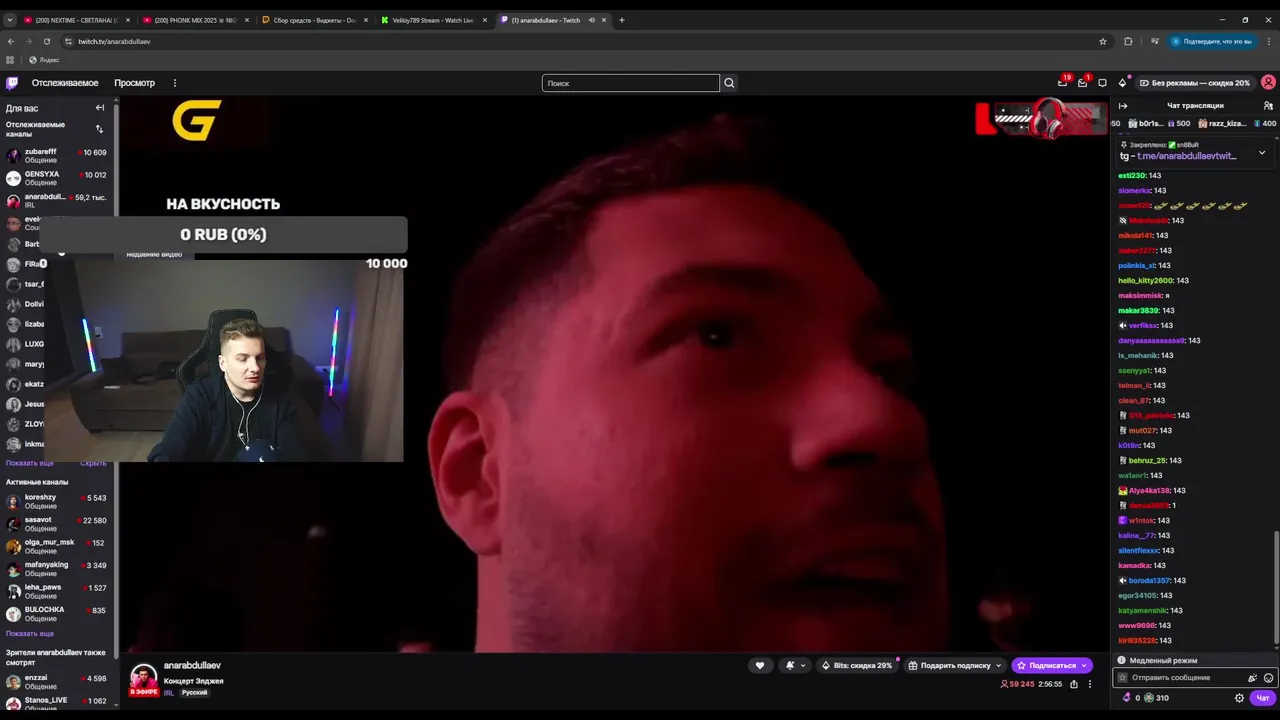
Task: Open GENSYXA channel in sidebar
Action: click(x=57, y=178)
